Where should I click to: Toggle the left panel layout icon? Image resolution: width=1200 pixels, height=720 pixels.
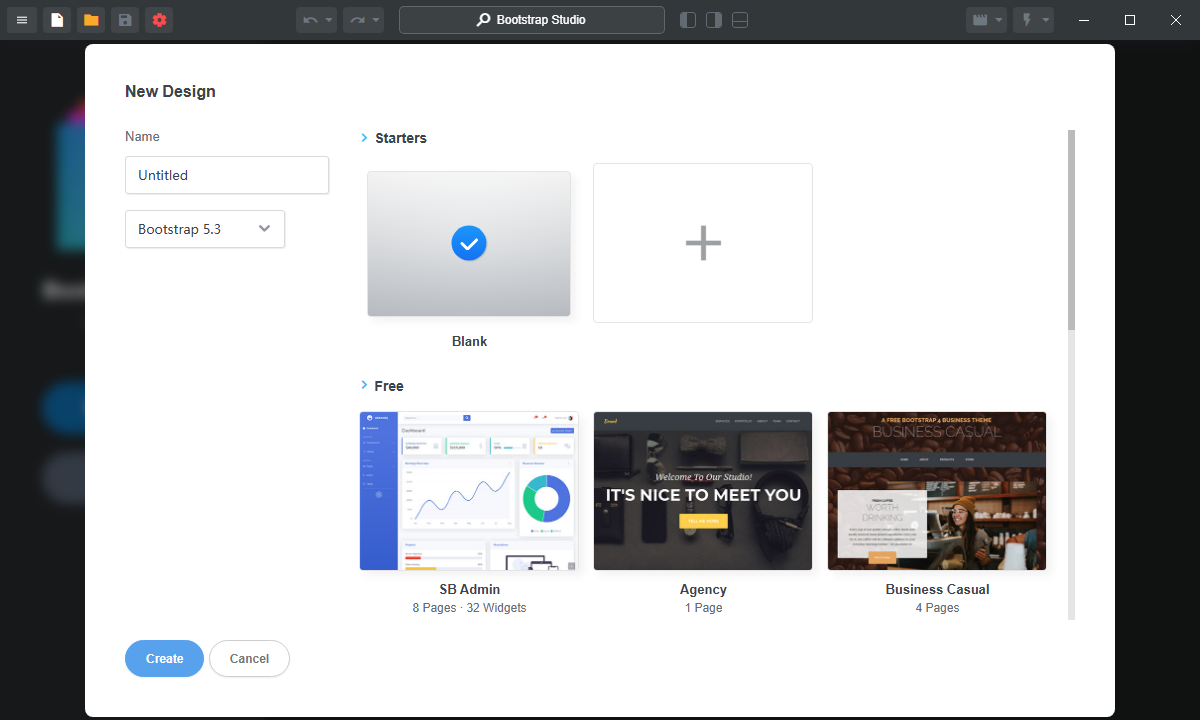687,19
